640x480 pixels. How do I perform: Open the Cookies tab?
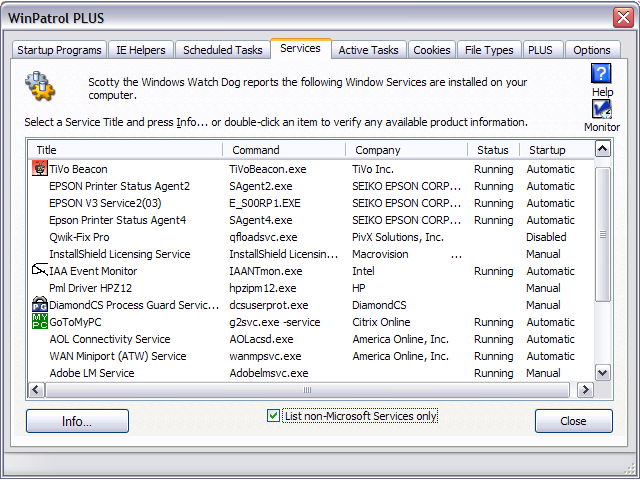431,50
